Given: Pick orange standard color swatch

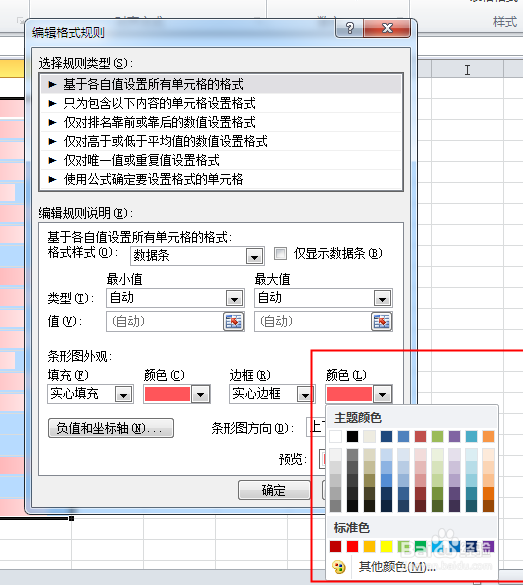Looking at the screenshot, I should point(369,547).
